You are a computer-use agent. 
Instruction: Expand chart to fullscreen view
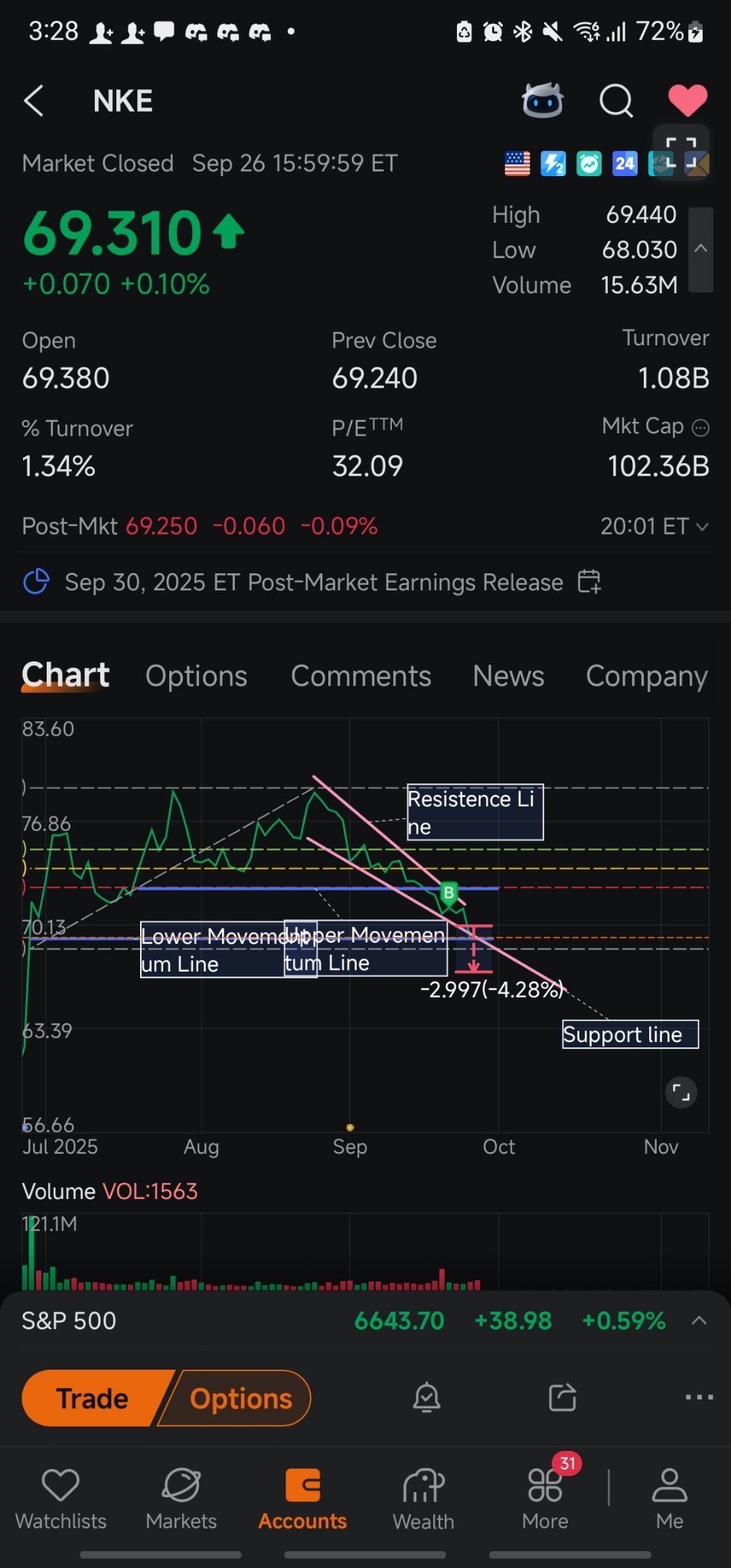pyautogui.click(x=680, y=1093)
